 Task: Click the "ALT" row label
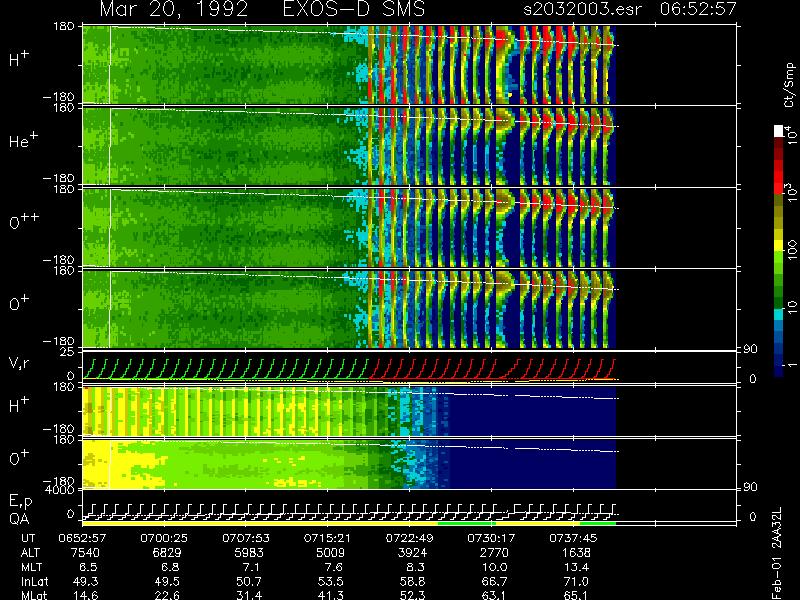(x=30, y=553)
